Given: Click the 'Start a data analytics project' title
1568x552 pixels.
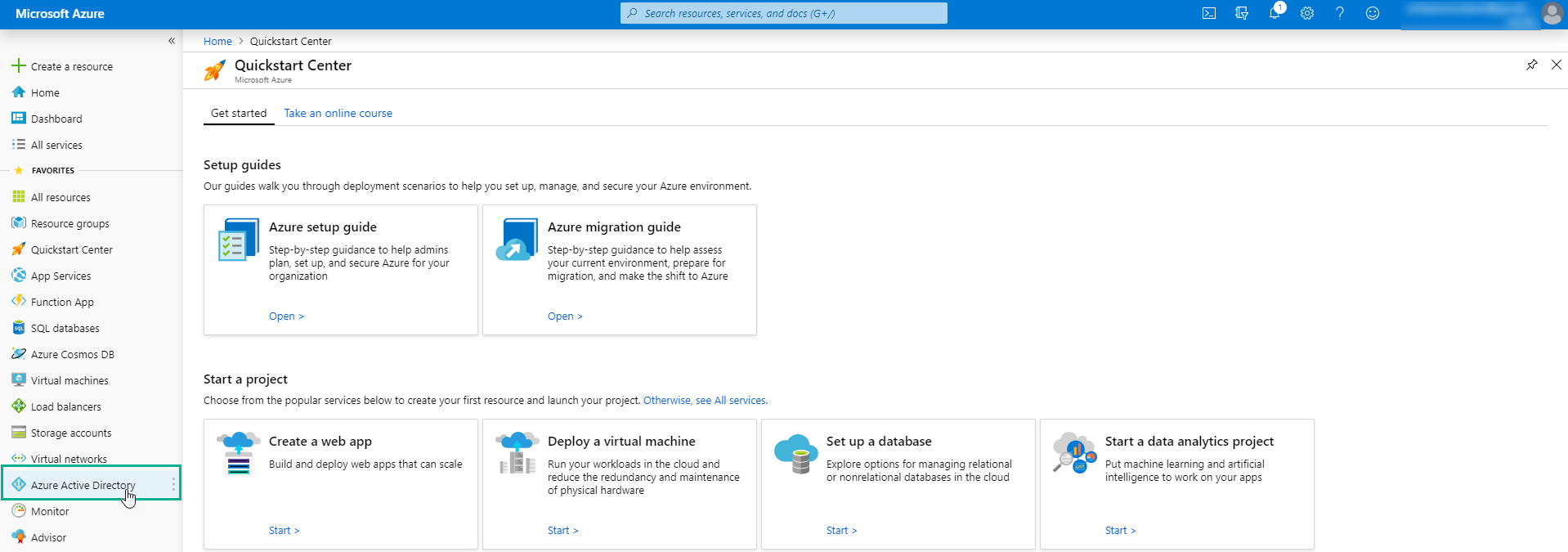Looking at the screenshot, I should pyautogui.click(x=1189, y=441).
